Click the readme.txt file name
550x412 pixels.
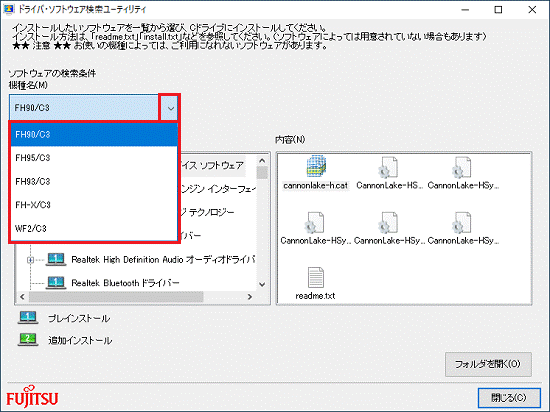[x=315, y=296]
